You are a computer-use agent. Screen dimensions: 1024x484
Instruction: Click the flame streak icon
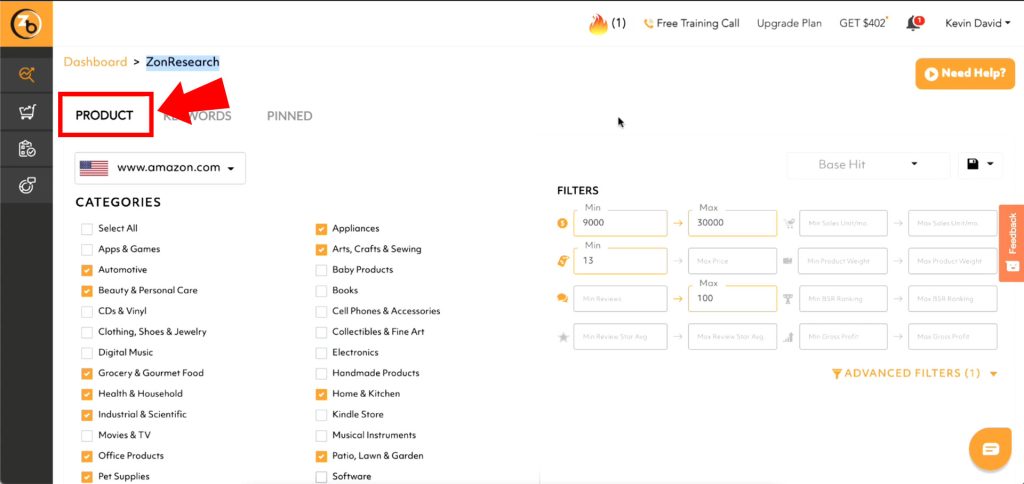click(598, 23)
